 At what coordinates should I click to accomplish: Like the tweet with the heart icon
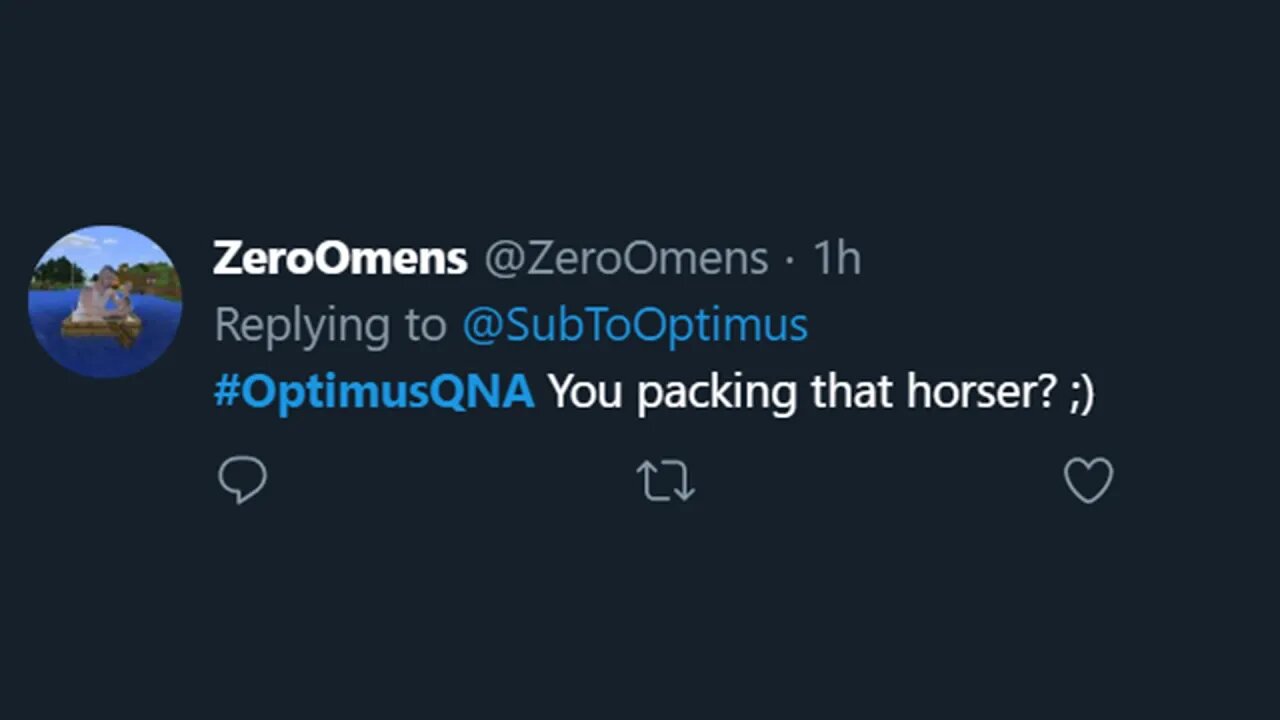(1088, 481)
